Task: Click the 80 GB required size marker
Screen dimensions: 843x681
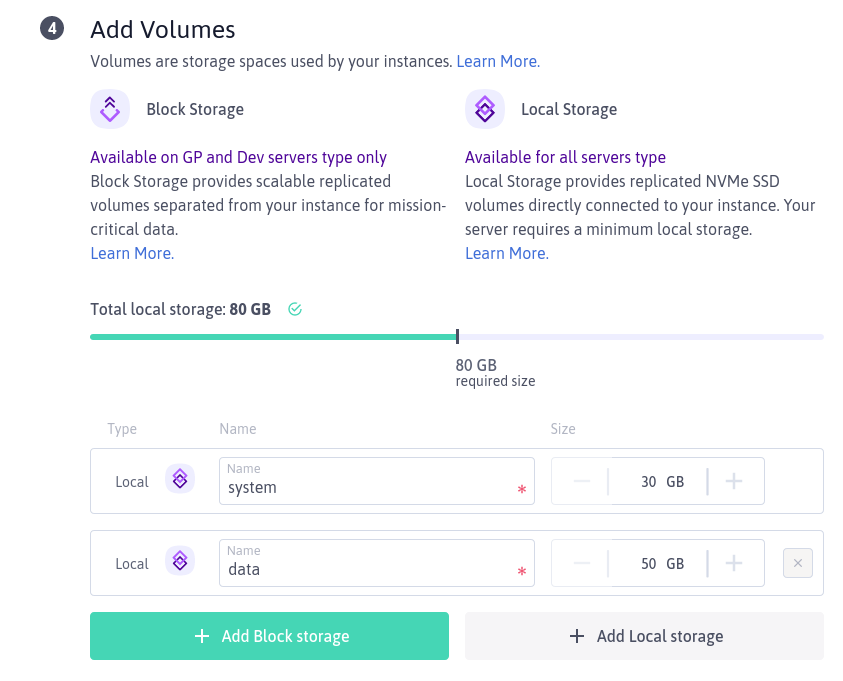Action: (457, 337)
